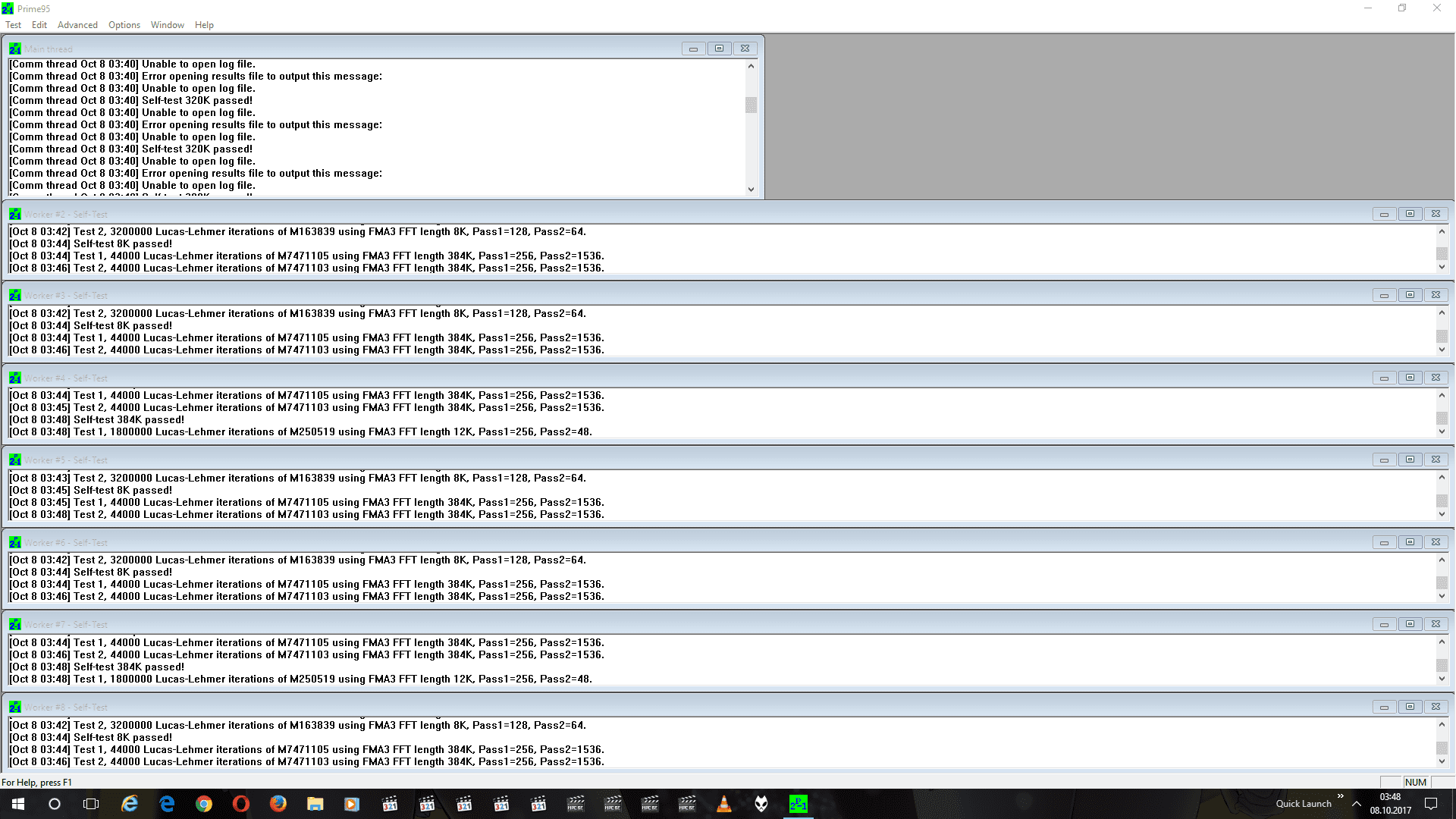Show hidden system tray icons
Viewport: 1456px width, 819px height.
tap(1357, 804)
